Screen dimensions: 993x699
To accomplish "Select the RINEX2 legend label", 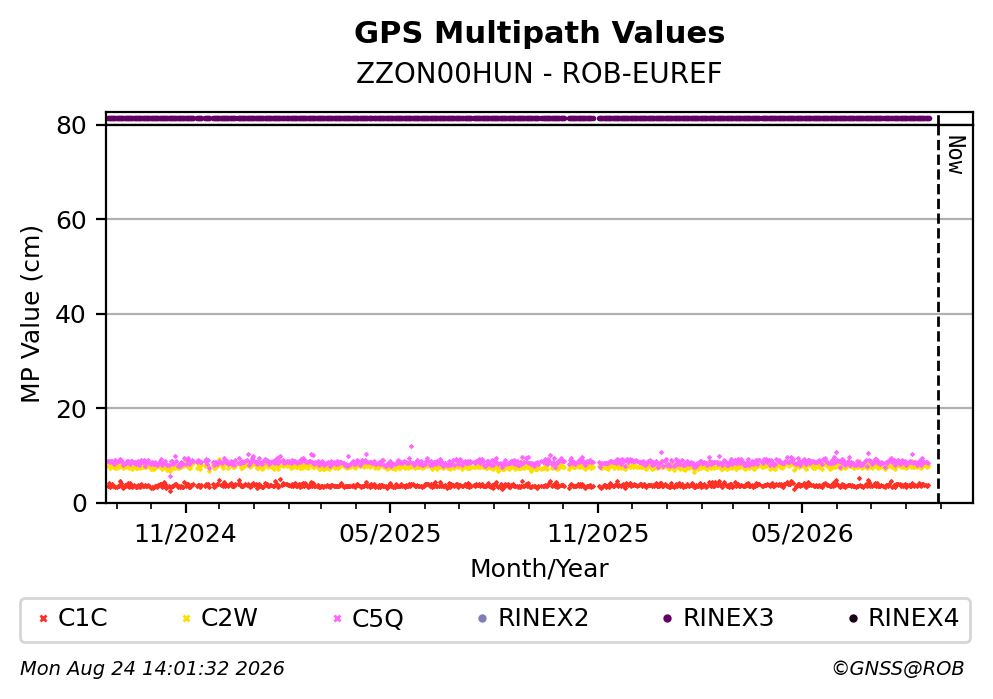I will coord(543,618).
